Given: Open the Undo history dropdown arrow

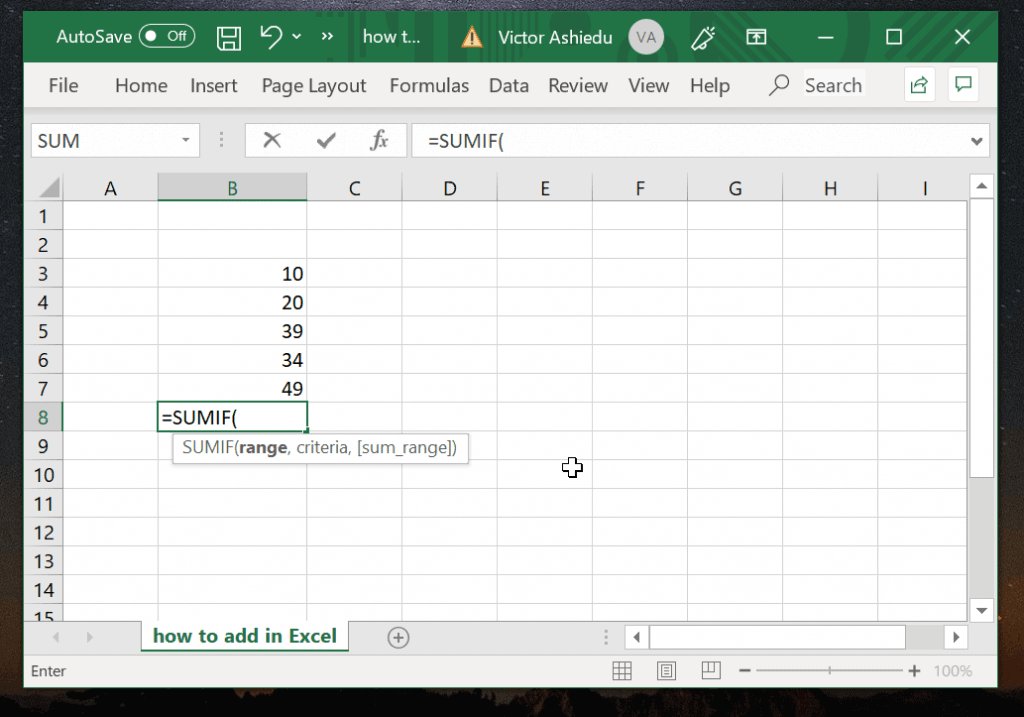Looking at the screenshot, I should 296,37.
